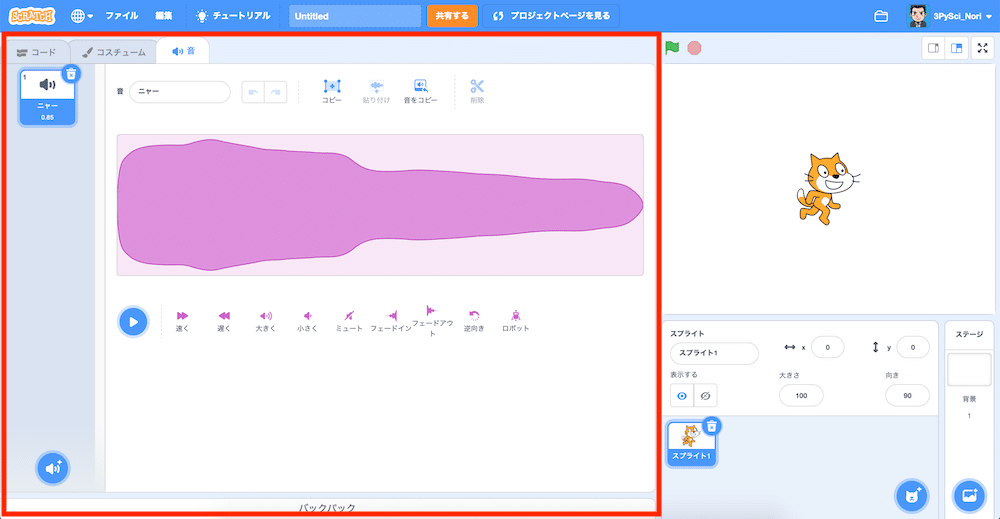Click inside the sound waveform
The height and width of the screenshot is (519, 1000).
[x=380, y=205]
